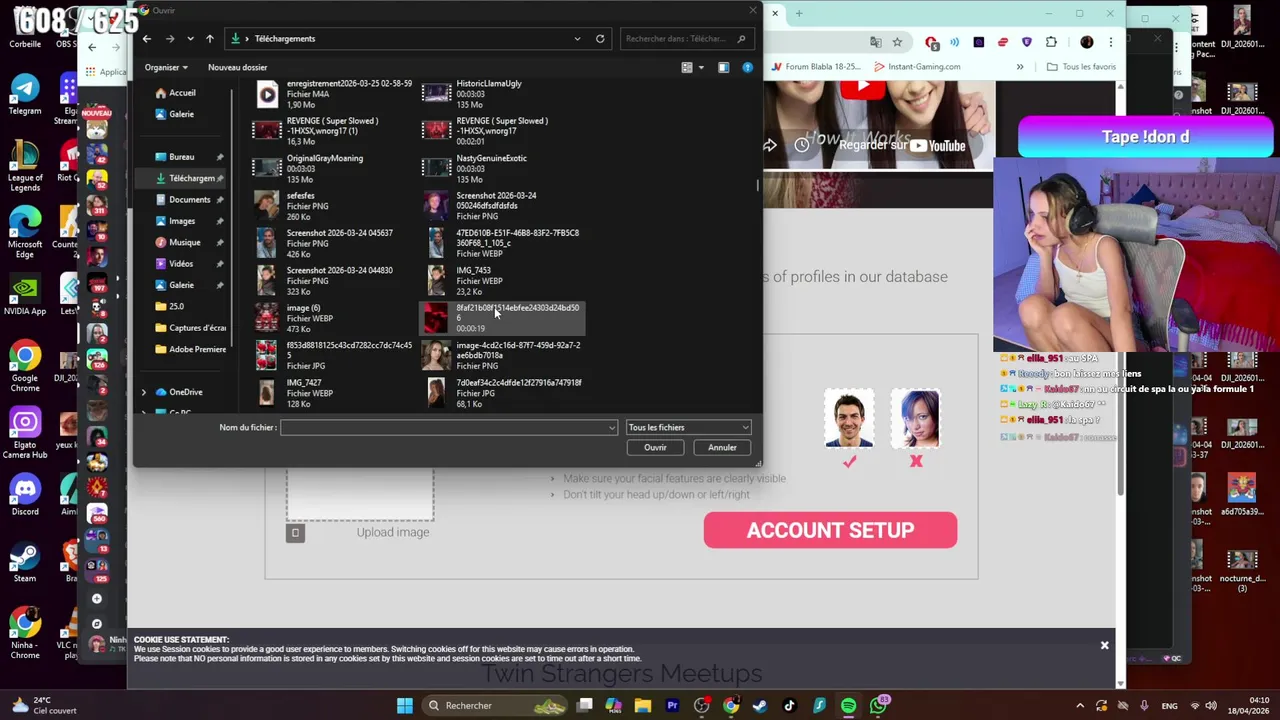1280x720 pixels.
Task: Click the Nom du fichier input field
Action: 449,428
